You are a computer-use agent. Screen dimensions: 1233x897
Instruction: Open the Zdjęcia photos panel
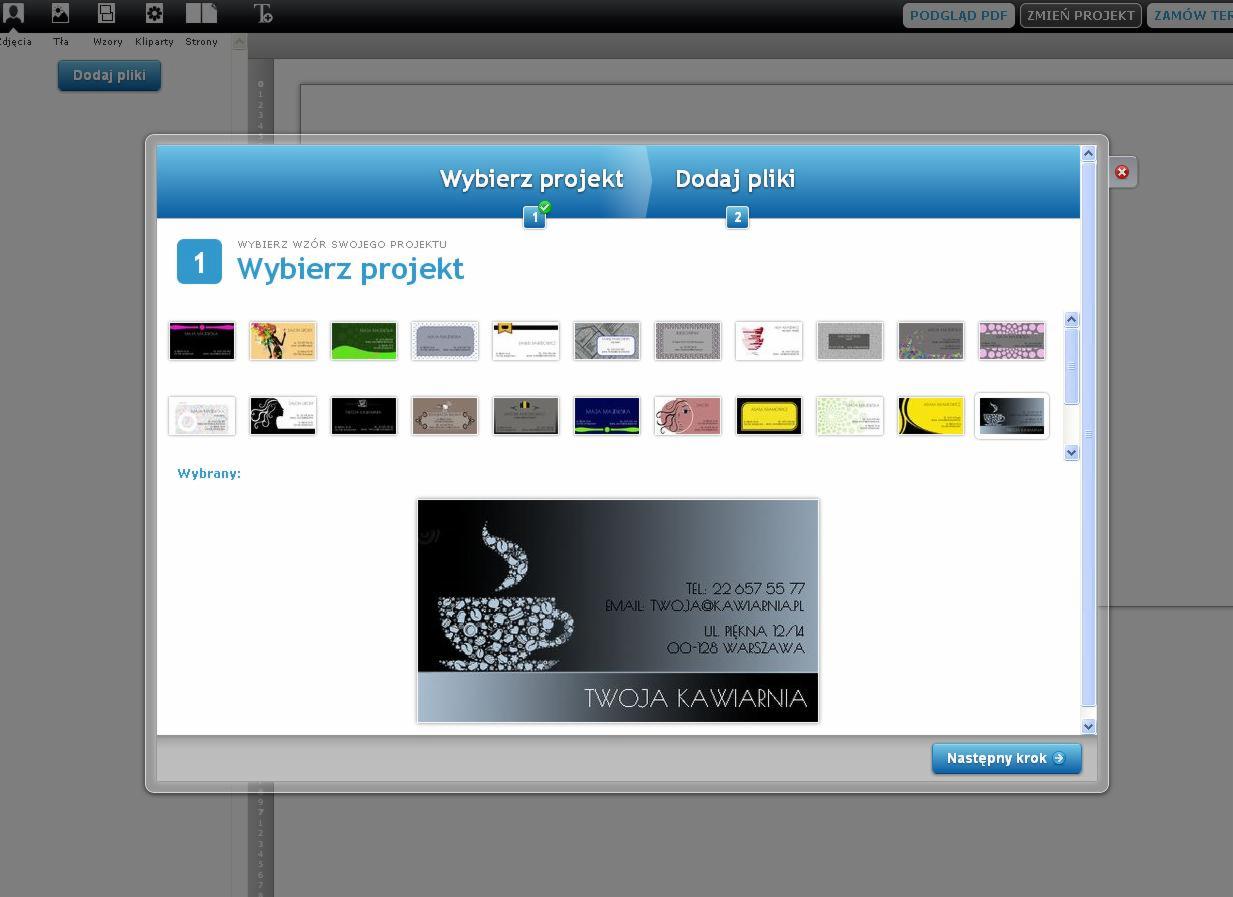tap(14, 15)
